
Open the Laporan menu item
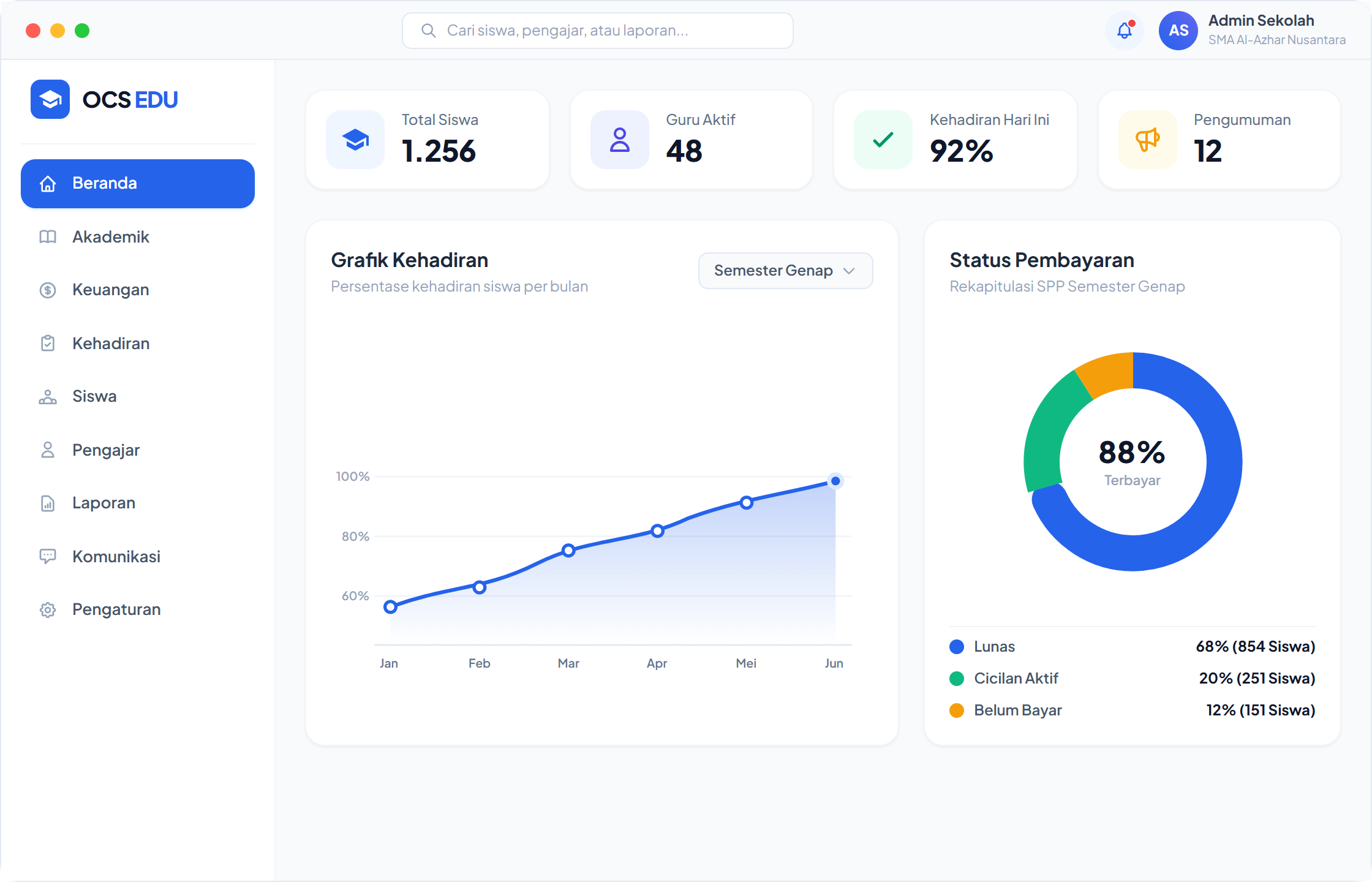click(x=138, y=503)
